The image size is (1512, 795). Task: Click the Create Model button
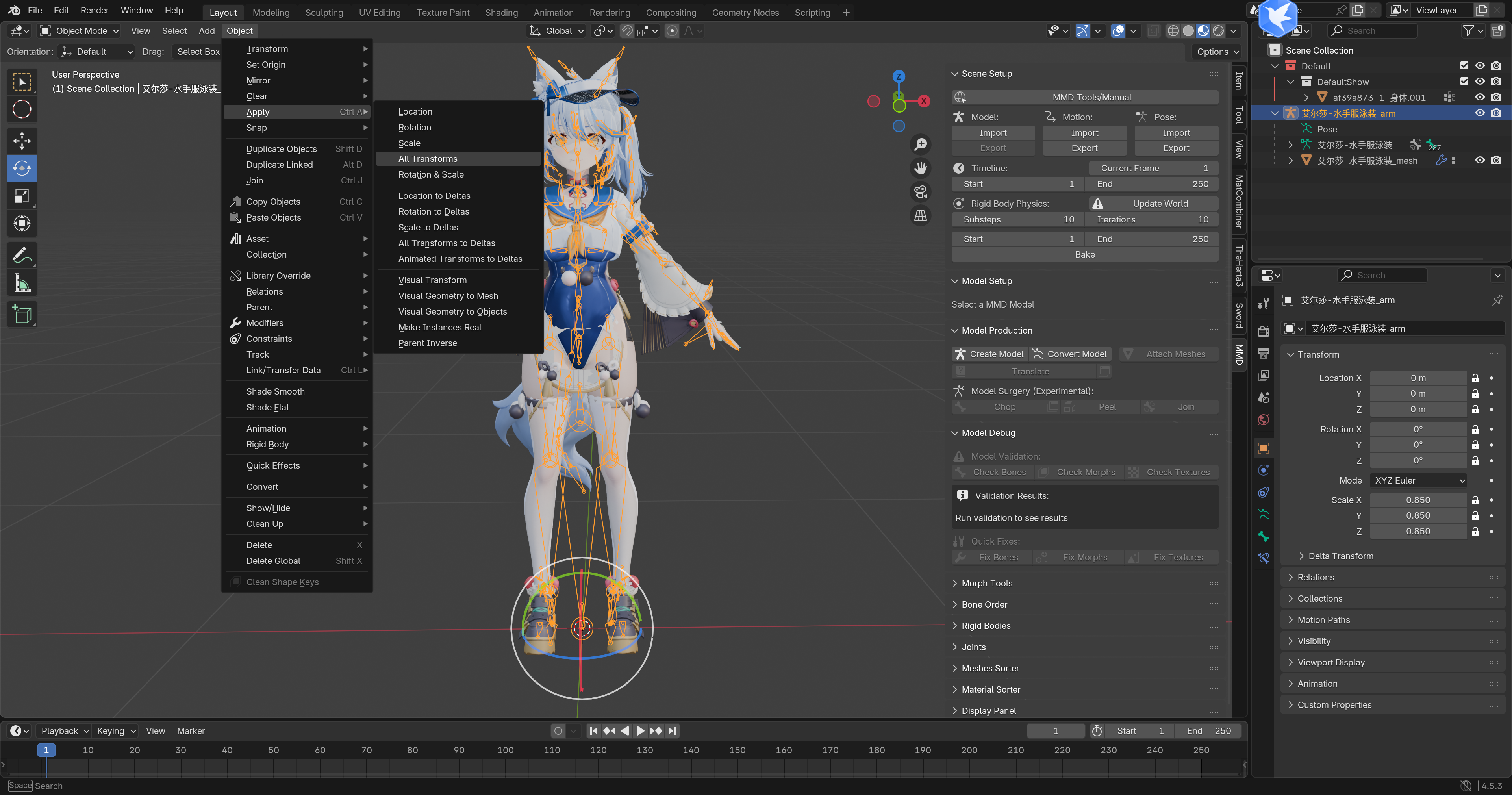tap(989, 354)
